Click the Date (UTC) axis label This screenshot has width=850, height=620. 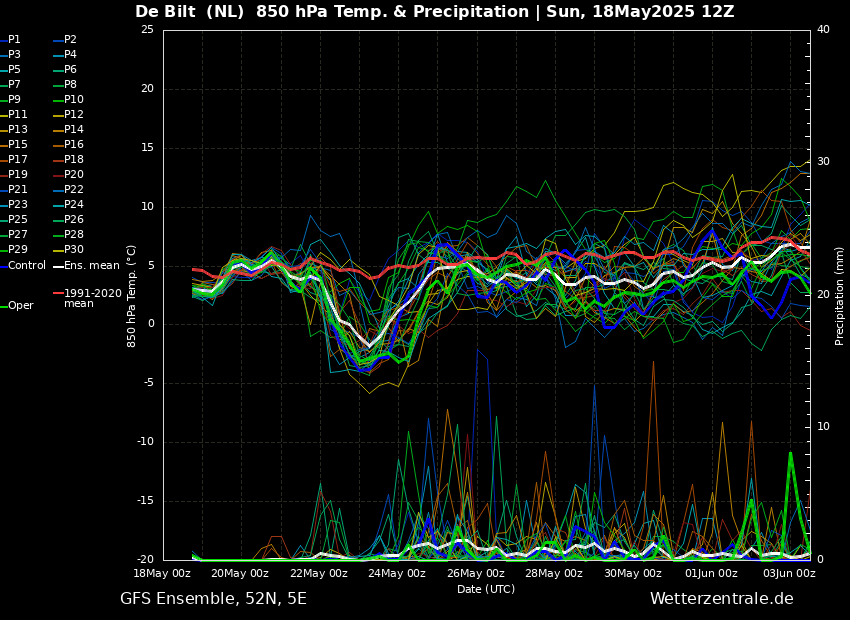point(486,590)
